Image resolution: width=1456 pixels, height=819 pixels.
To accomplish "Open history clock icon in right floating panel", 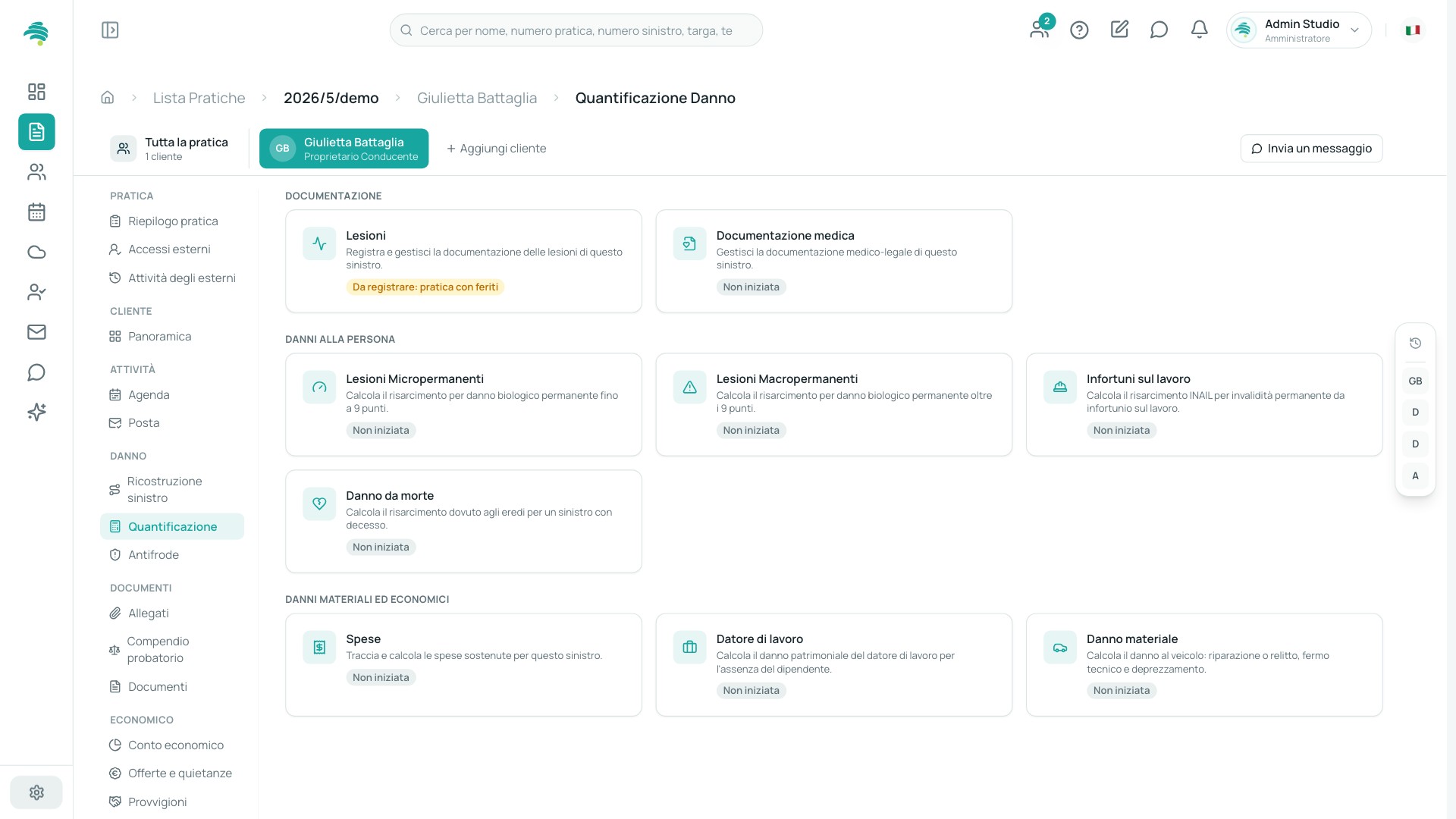I will 1415,344.
